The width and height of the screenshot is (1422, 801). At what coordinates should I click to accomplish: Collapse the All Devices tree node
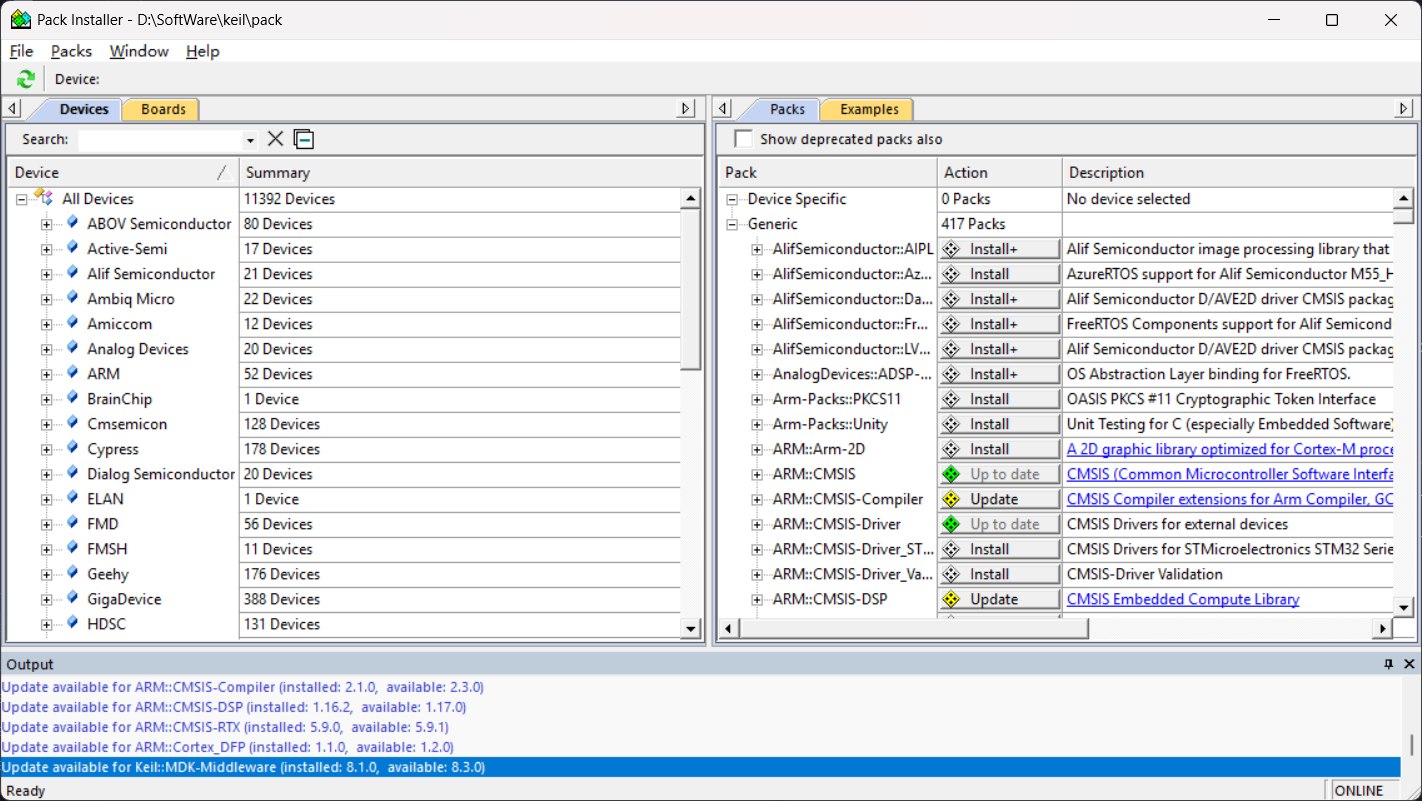(22, 199)
